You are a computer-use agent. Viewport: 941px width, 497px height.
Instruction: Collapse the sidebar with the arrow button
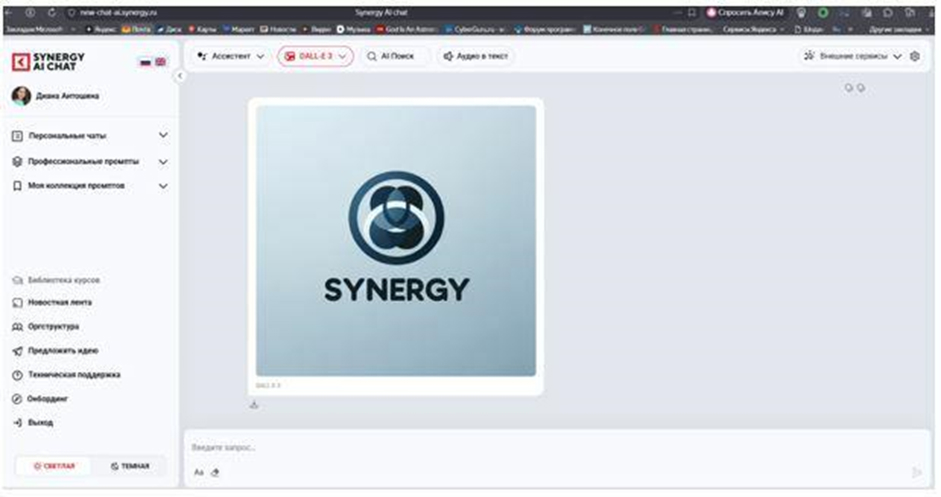click(179, 76)
